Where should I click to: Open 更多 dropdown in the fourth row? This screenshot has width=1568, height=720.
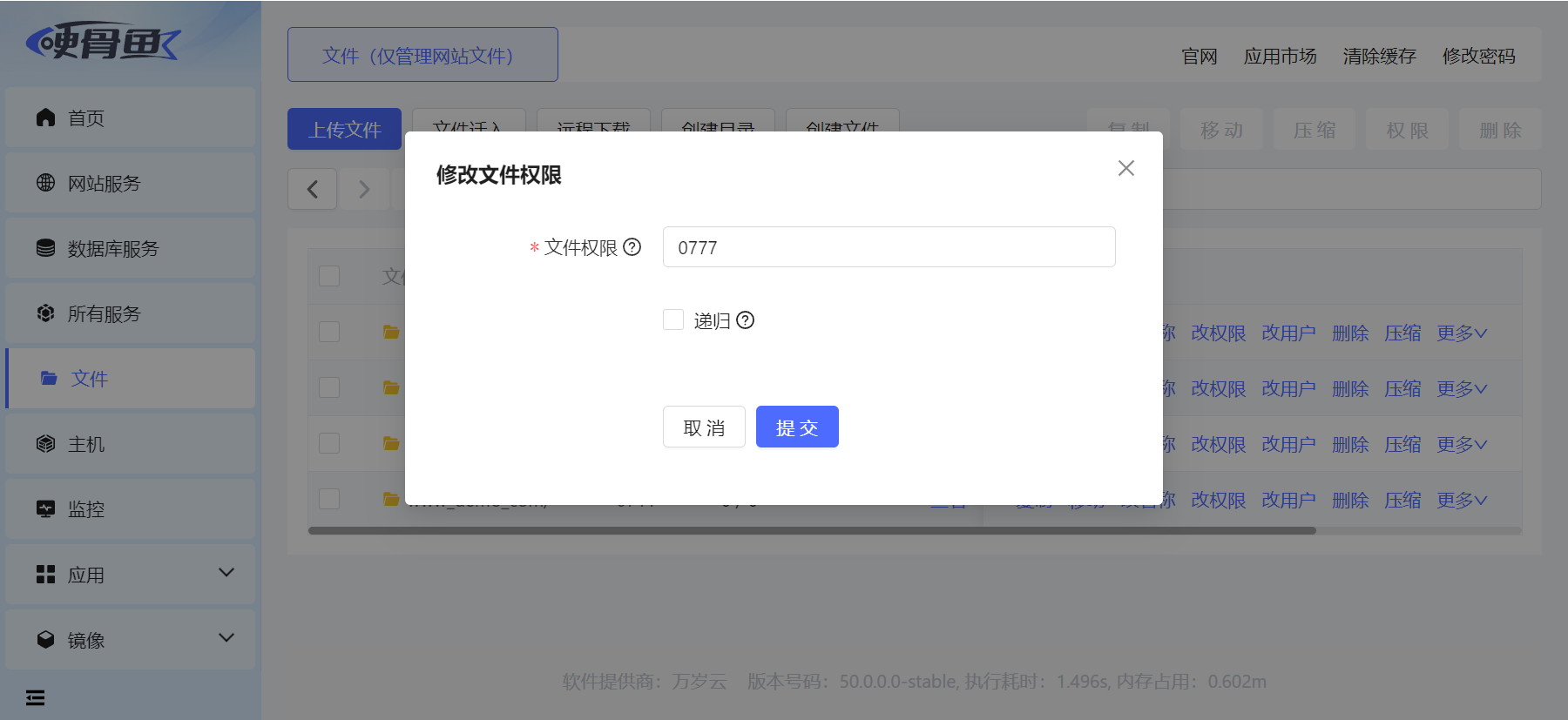tap(1462, 500)
